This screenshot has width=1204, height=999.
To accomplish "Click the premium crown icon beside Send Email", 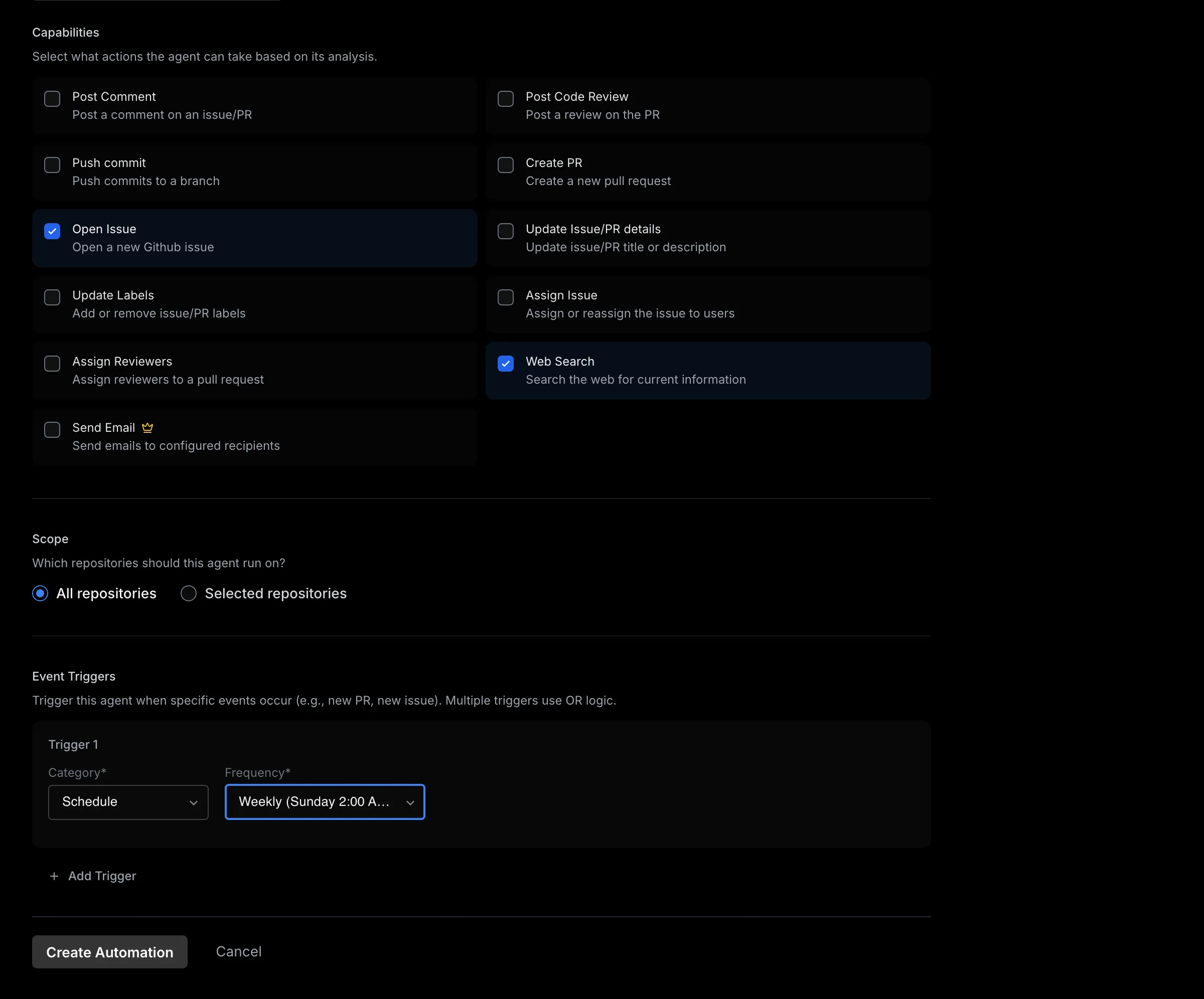I will (147, 428).
